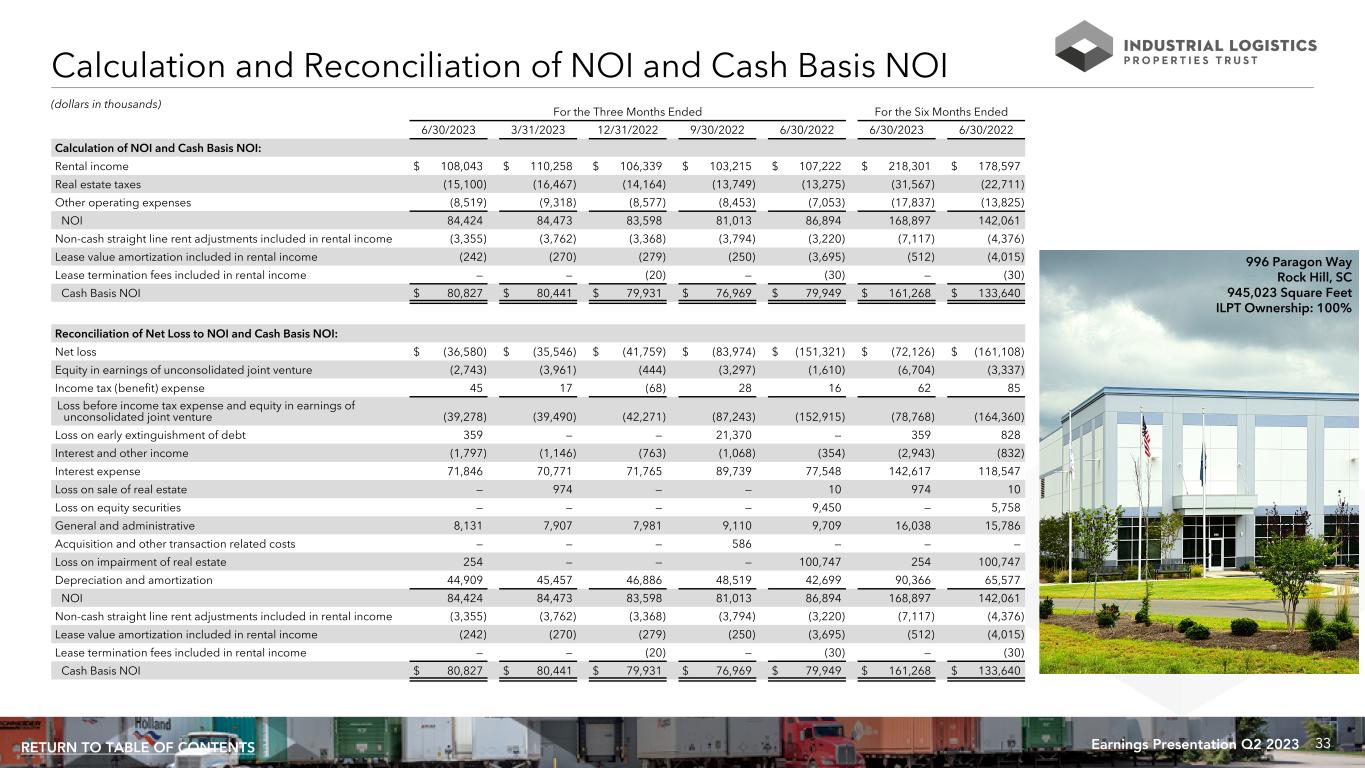
Task: Click the "Interest and other income" row label
Action: 121,453
